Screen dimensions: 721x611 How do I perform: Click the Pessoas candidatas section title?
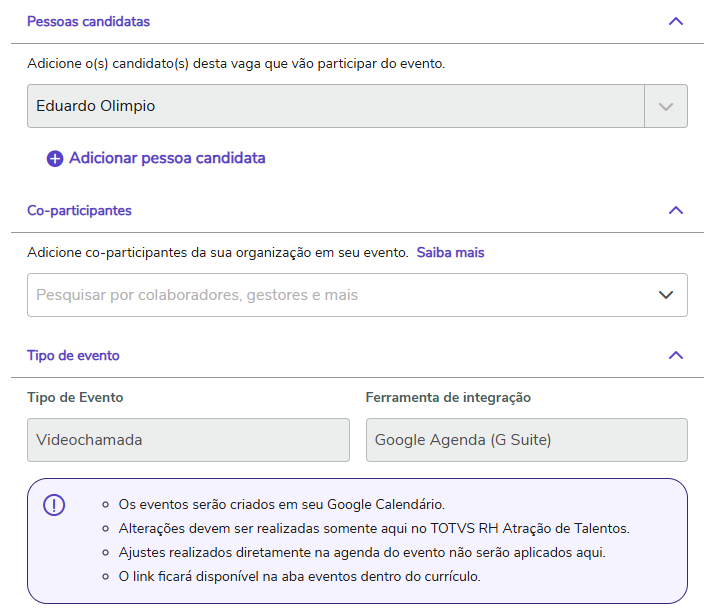click(x=89, y=21)
